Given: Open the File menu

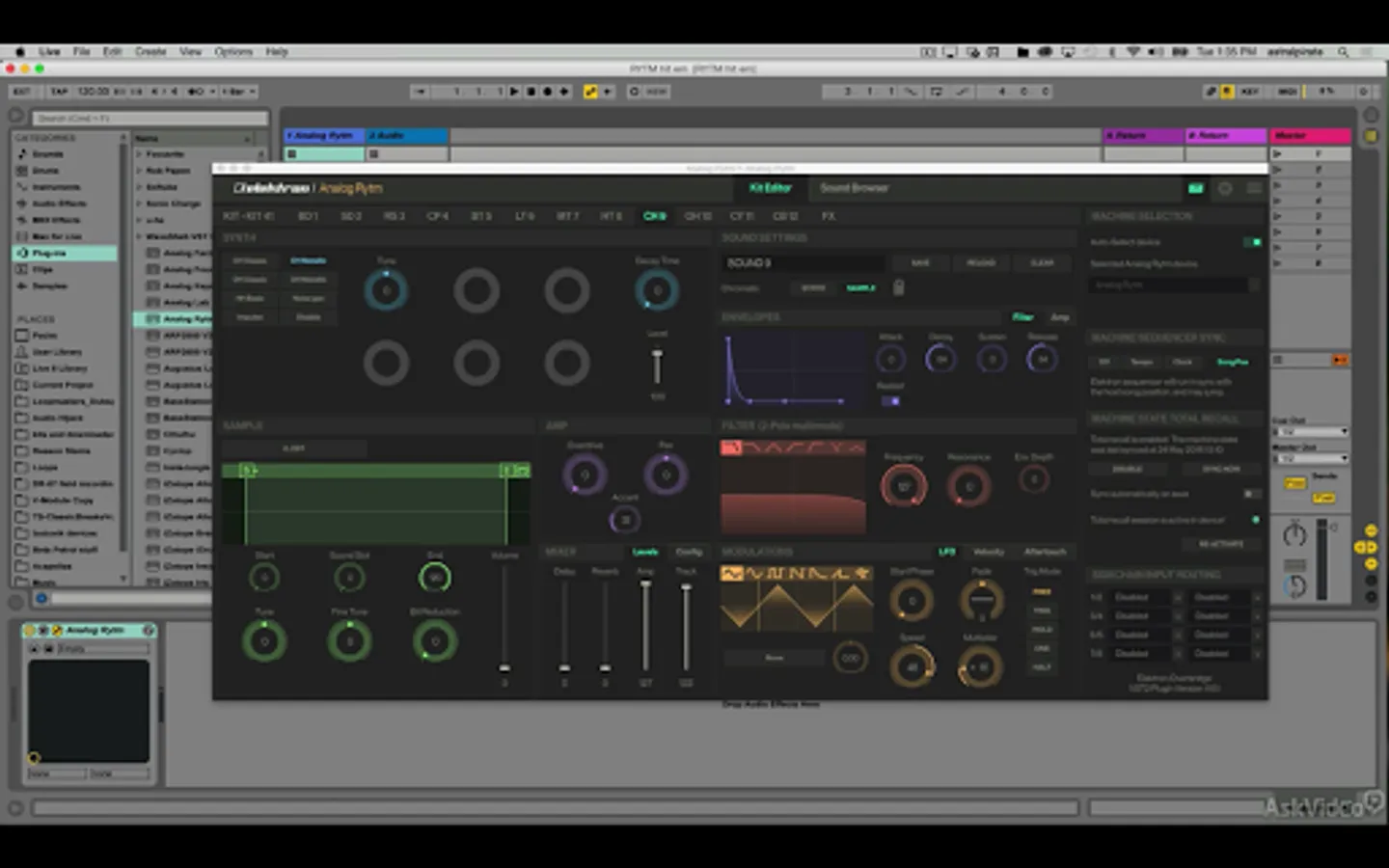Looking at the screenshot, I should [82, 52].
